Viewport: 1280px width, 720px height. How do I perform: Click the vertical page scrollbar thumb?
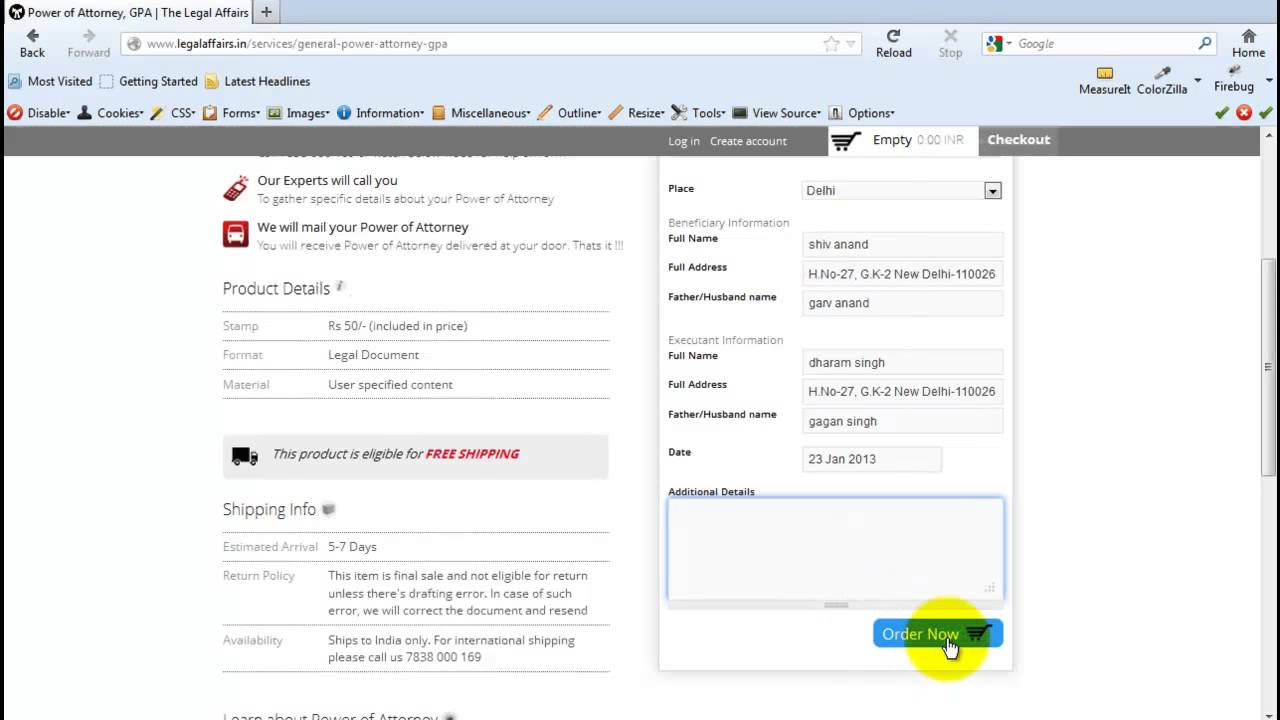(1269, 367)
